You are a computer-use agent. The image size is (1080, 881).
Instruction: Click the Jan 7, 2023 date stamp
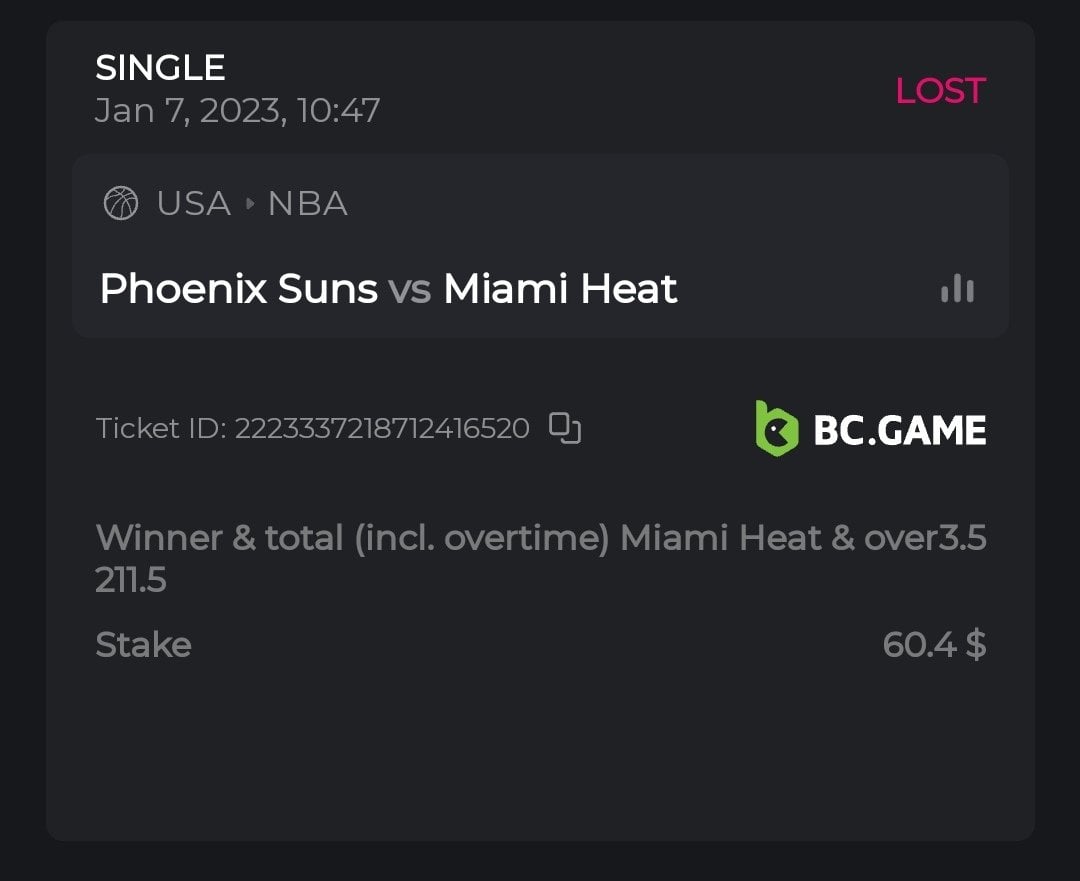[x=237, y=110]
